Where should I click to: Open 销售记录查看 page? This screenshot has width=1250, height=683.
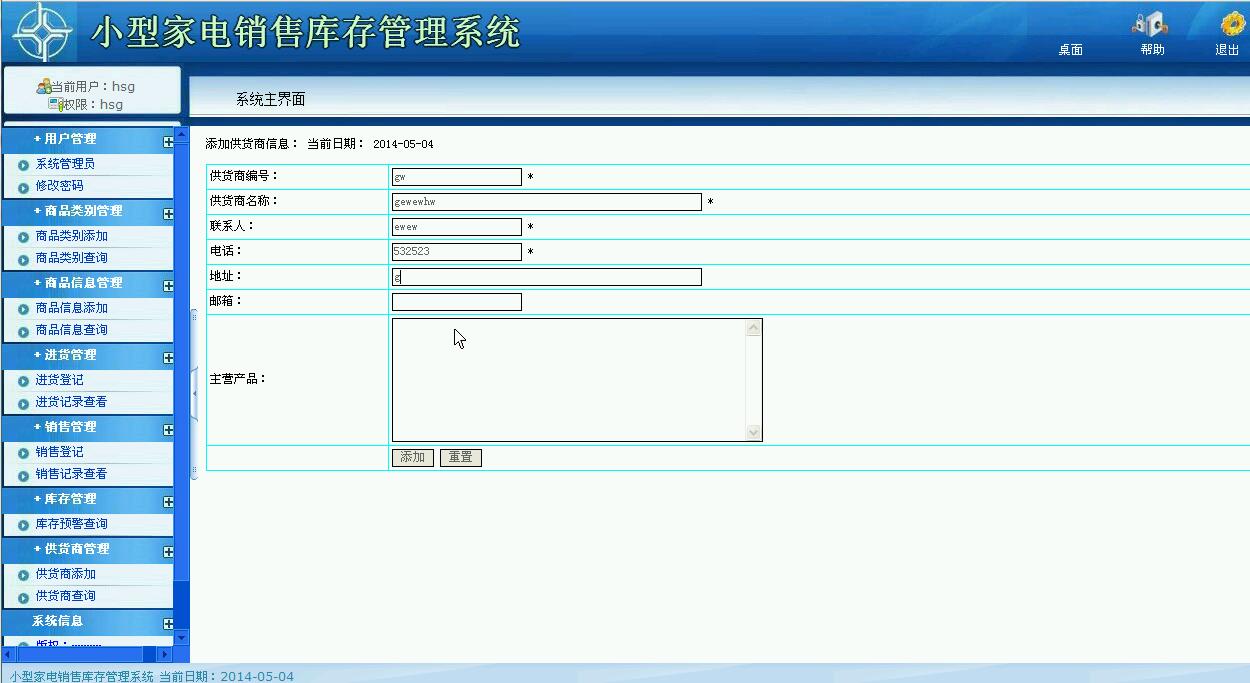point(71,474)
